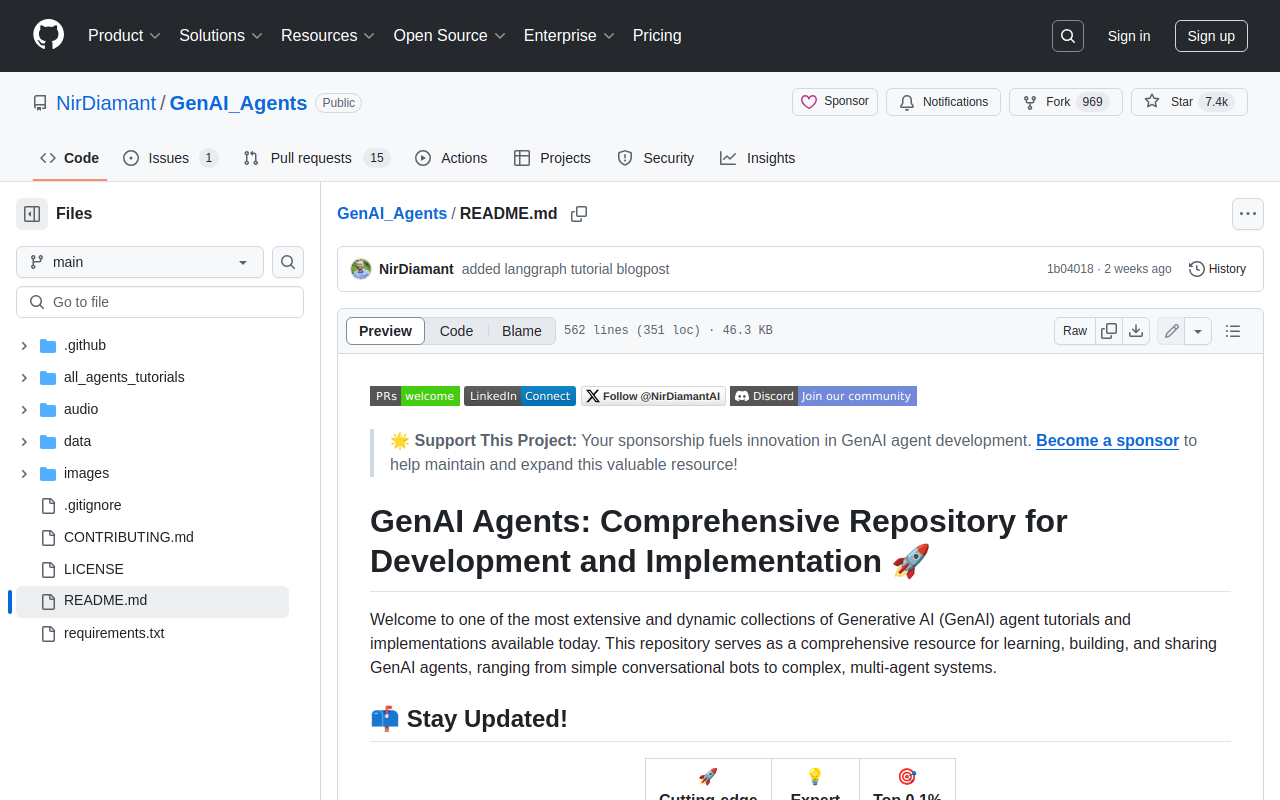1280x800 pixels.
Task: Open the GitHub home logo
Action: [x=48, y=35]
